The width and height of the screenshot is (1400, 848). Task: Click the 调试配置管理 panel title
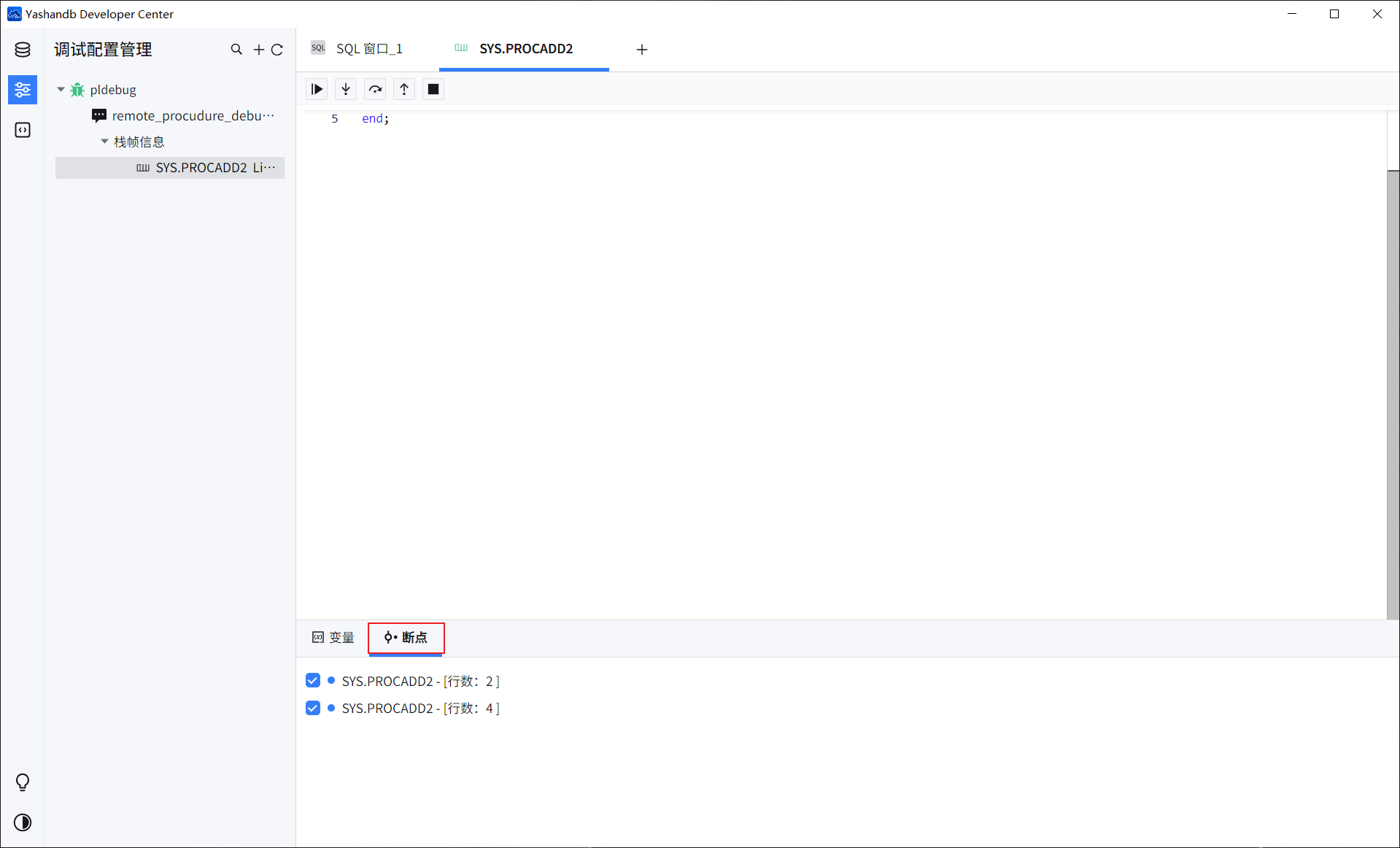[x=103, y=50]
